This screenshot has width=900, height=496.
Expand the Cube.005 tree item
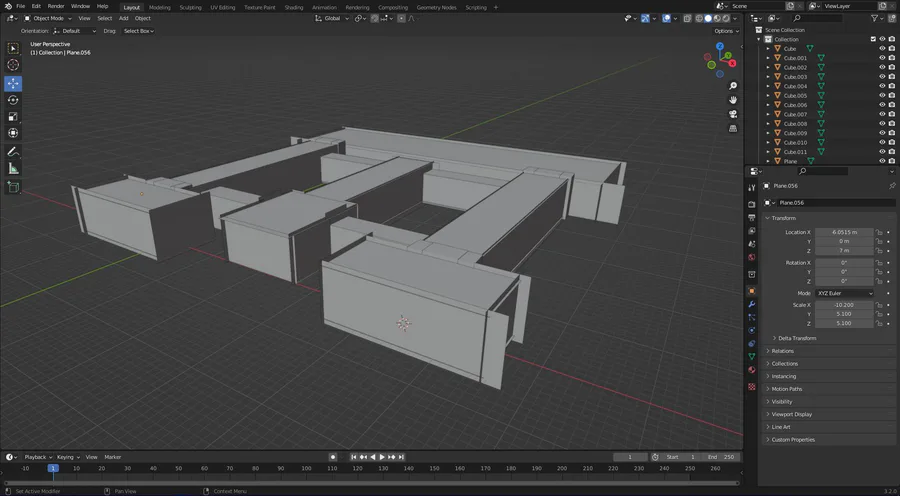click(769, 96)
